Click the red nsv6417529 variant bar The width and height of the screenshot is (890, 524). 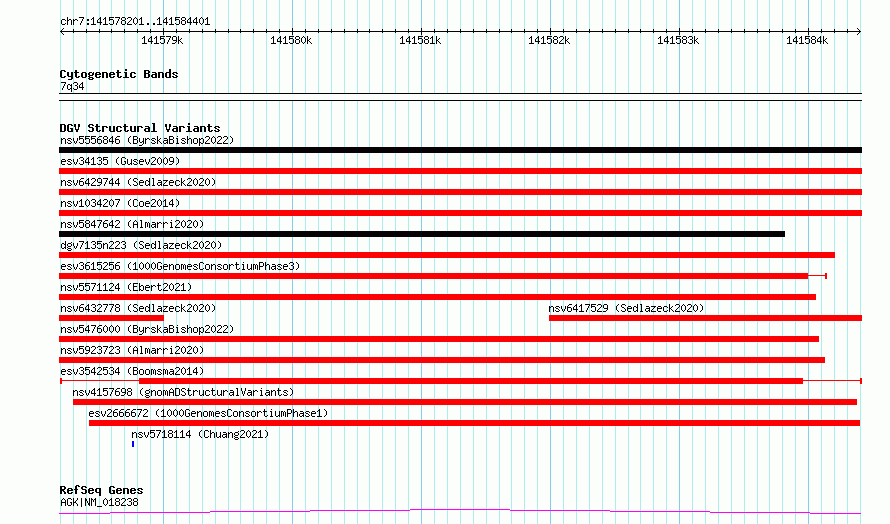(706, 318)
